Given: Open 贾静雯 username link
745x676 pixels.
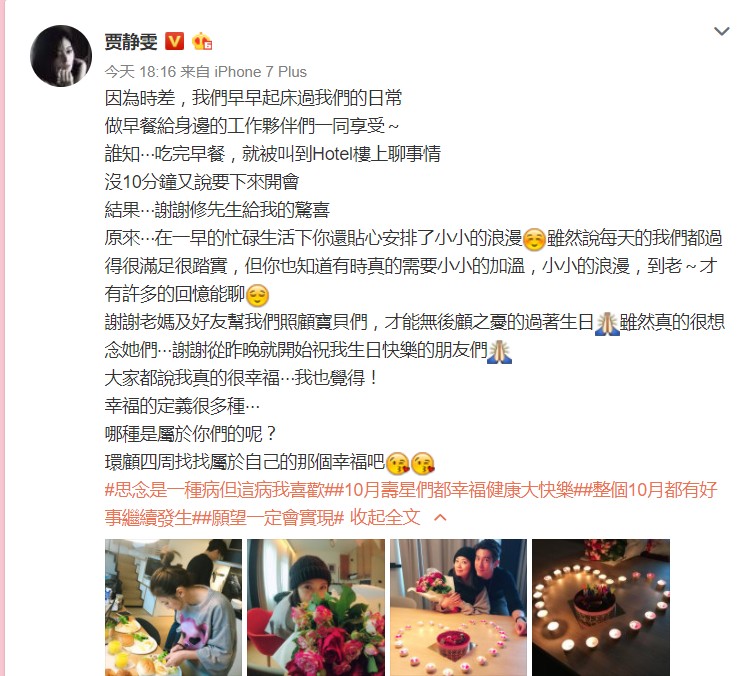Looking at the screenshot, I should [131, 42].
